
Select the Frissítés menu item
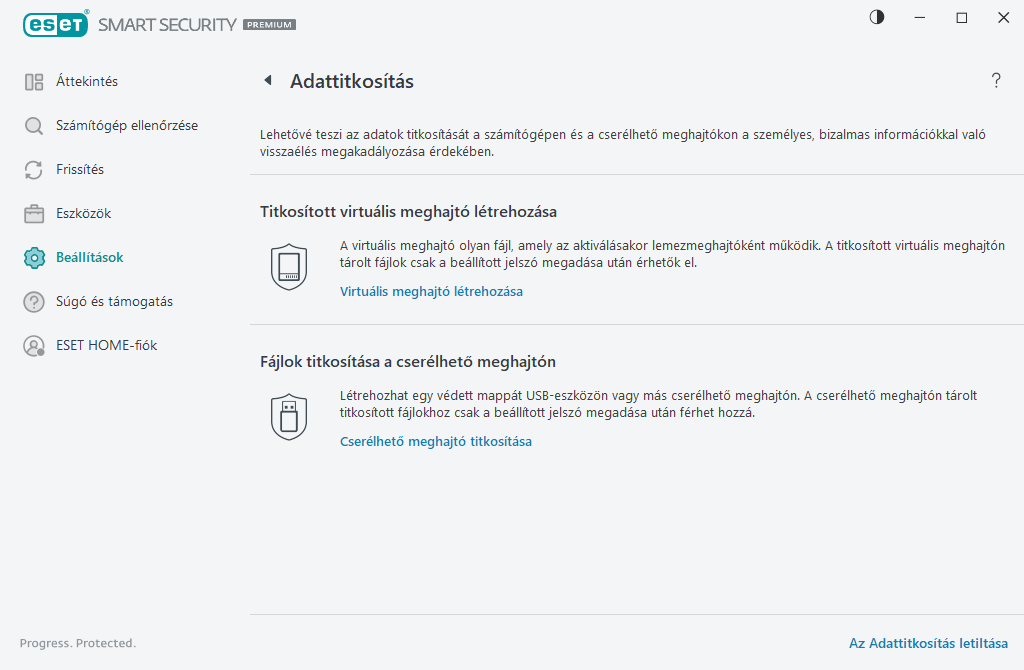80,170
